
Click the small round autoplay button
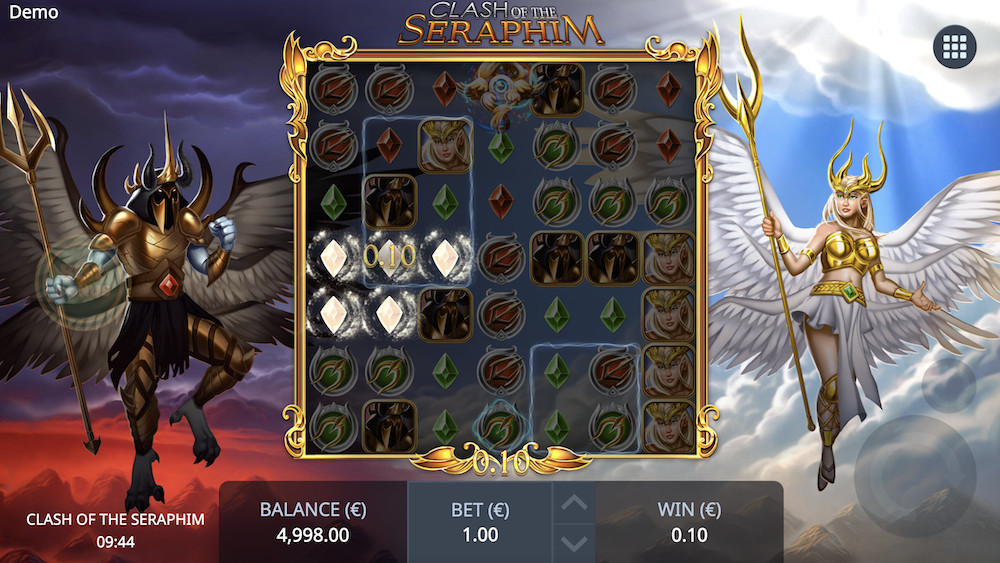(948, 385)
